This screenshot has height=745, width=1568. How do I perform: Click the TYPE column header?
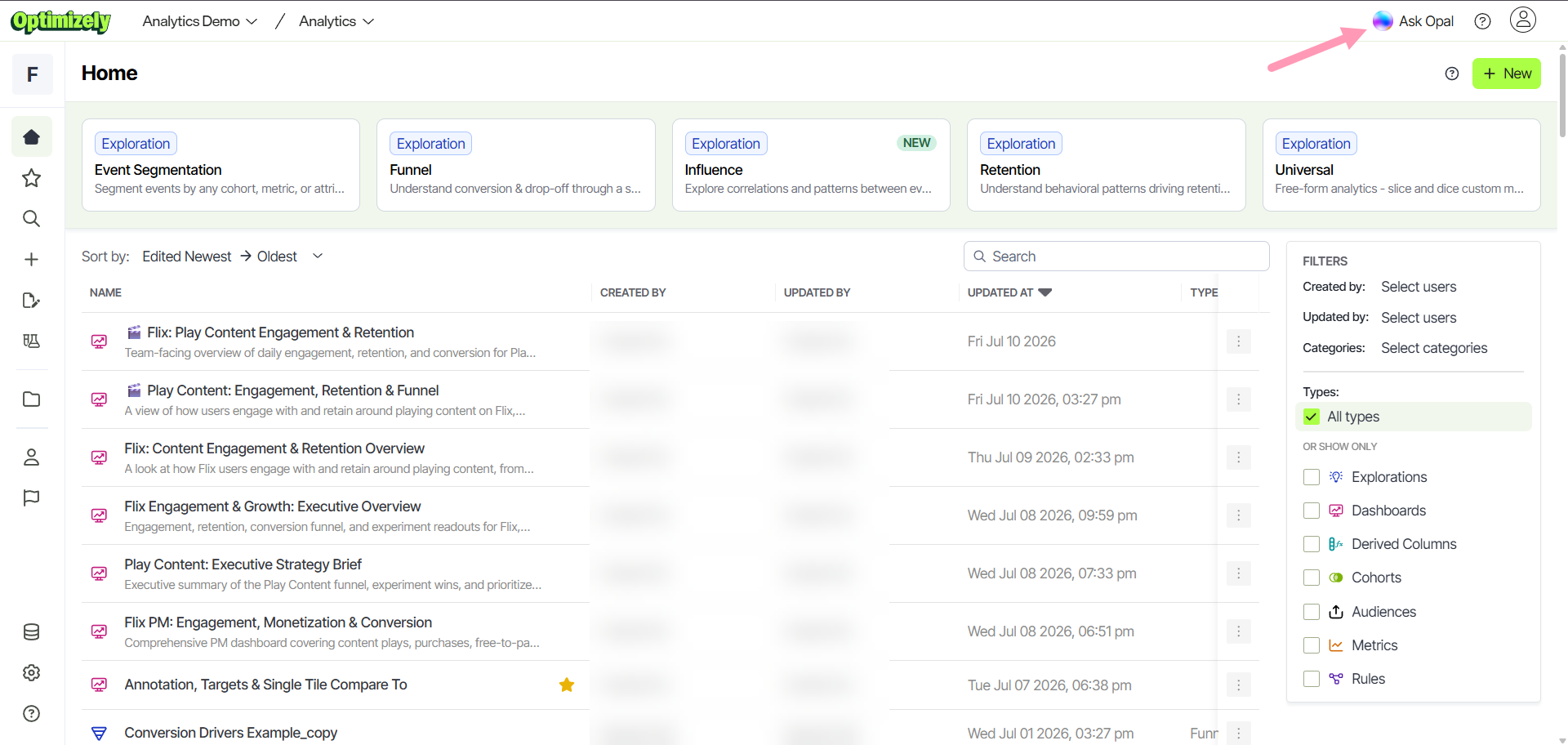pyautogui.click(x=1204, y=292)
